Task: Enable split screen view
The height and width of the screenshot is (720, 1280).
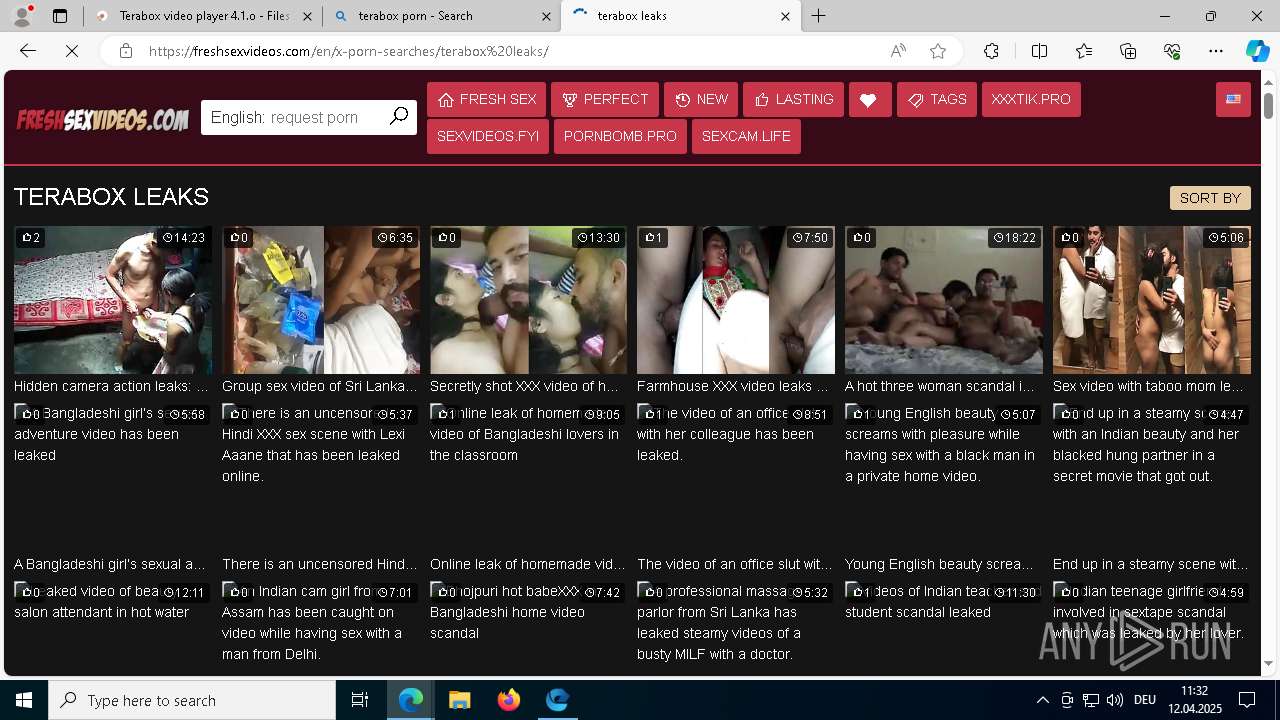Action: 1039,51
